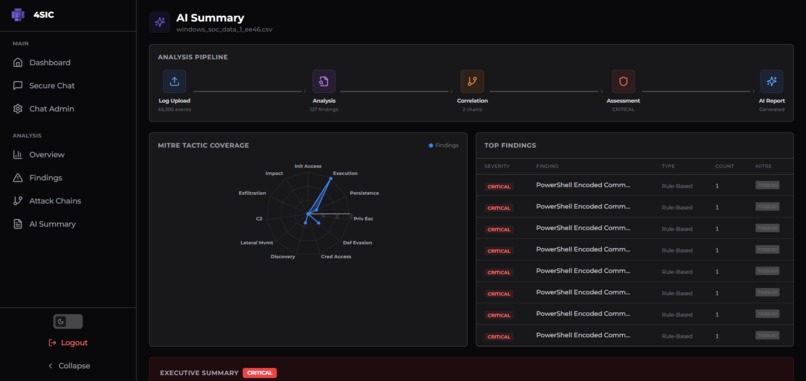Click the Persistence axis label

(364, 193)
